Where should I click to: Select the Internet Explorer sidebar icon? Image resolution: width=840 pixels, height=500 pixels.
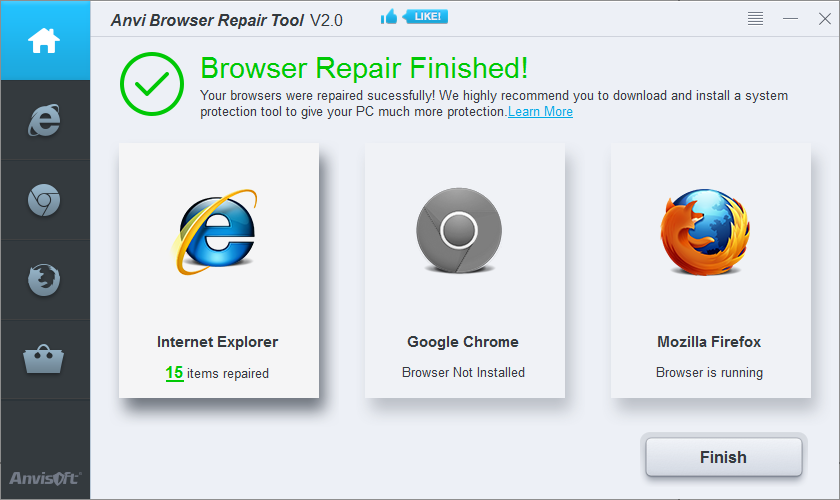click(44, 120)
